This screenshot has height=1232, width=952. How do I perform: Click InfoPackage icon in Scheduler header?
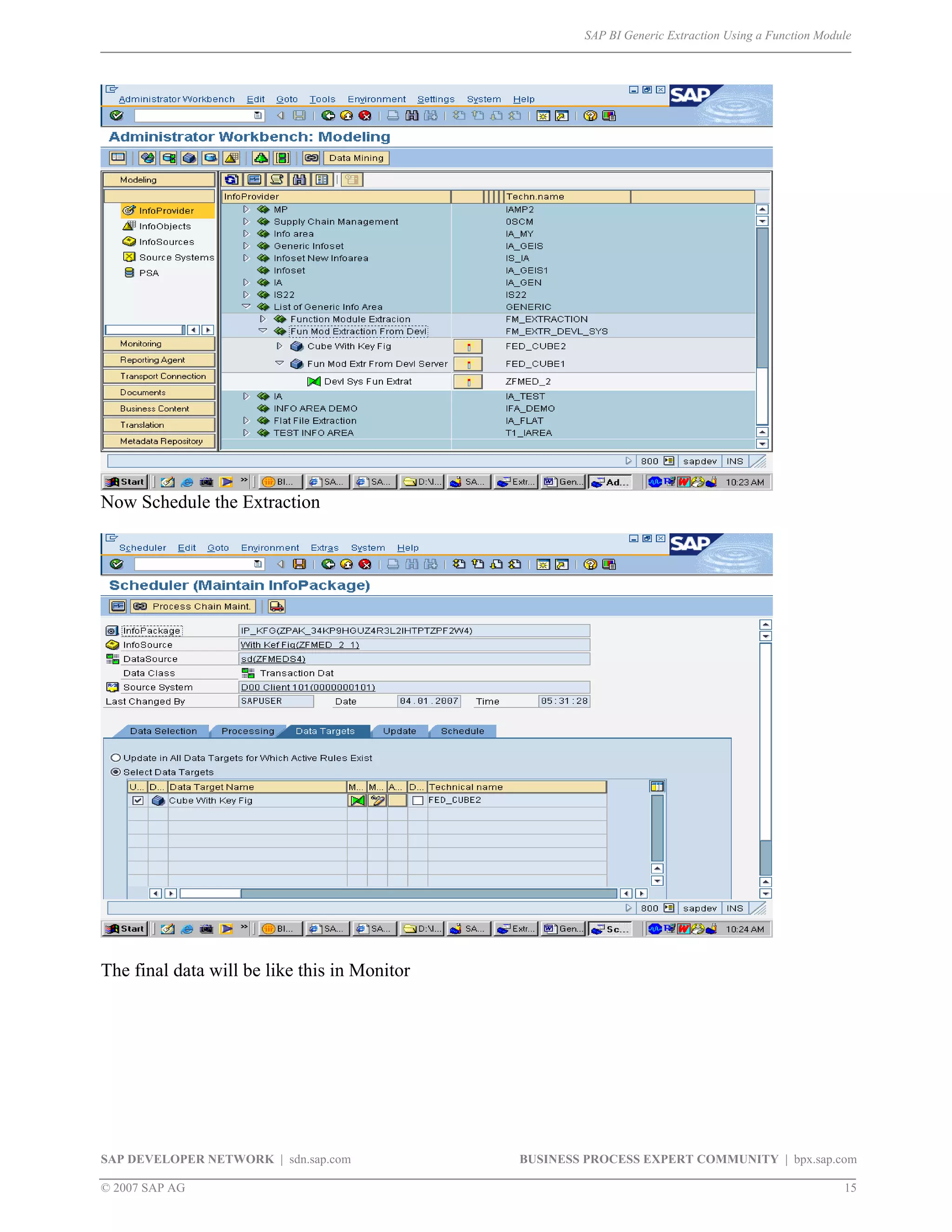112,631
